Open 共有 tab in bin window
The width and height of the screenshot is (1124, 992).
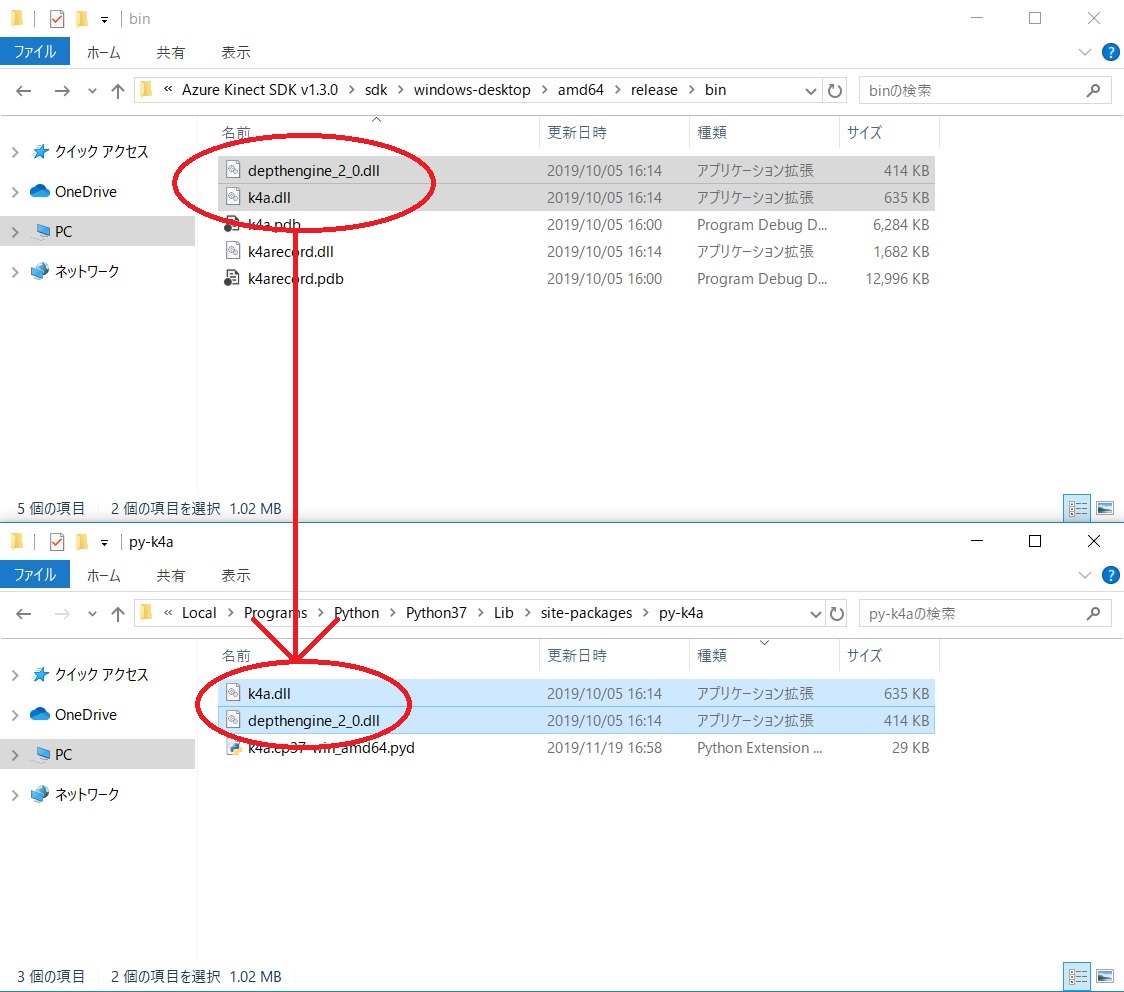tap(171, 52)
